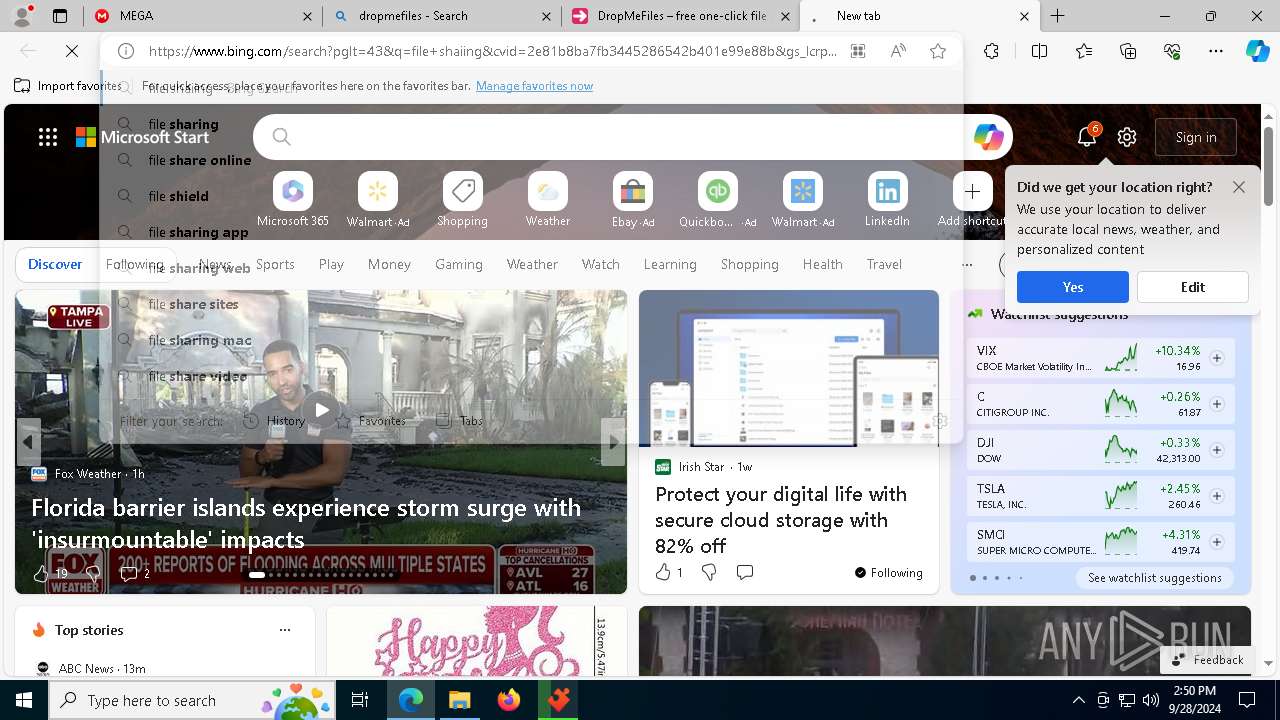Open Edge tab actions menu icon

click(60, 16)
